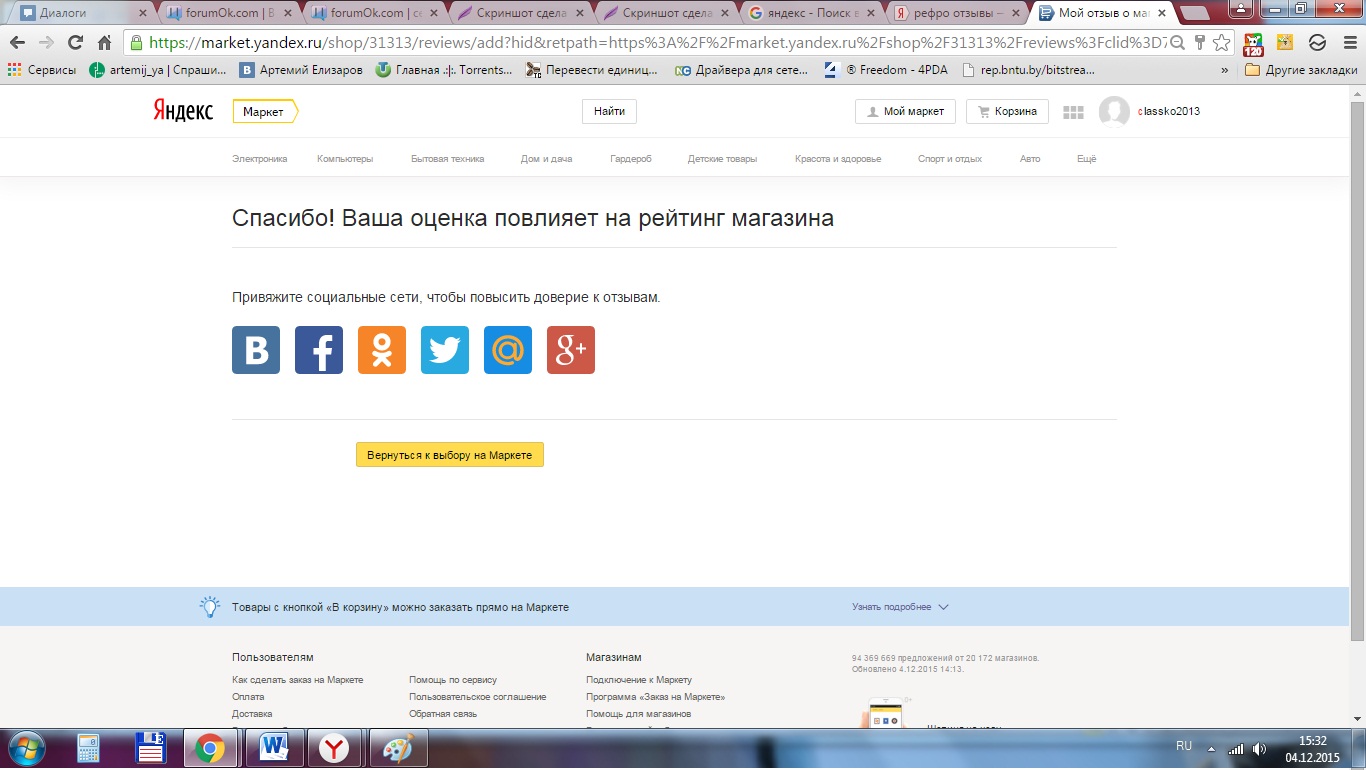Open the Детские товары category

(x=722, y=159)
